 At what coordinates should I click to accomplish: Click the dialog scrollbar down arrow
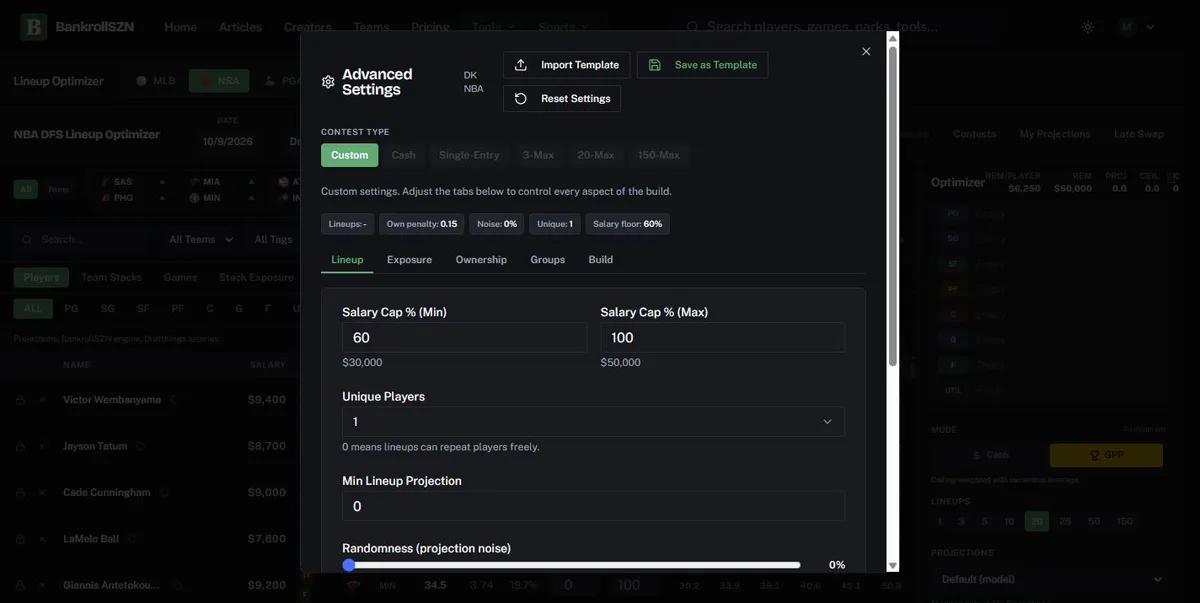[893, 566]
